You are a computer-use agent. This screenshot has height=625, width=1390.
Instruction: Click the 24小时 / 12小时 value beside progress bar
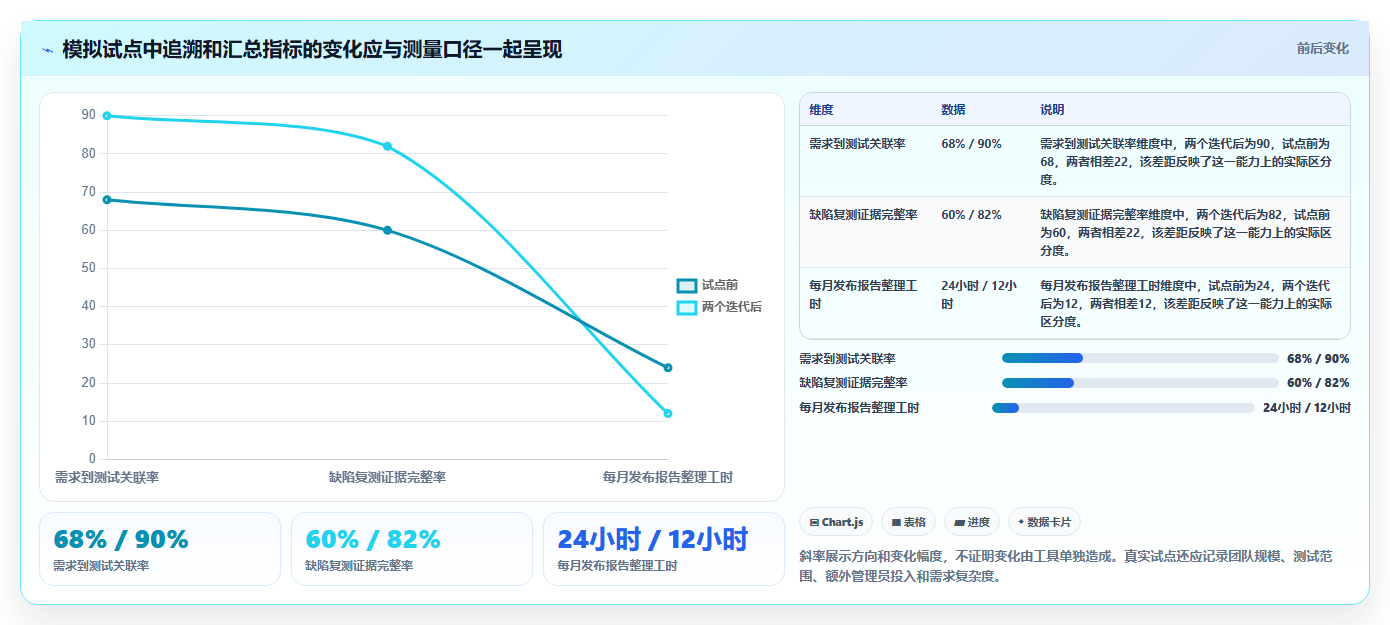(1307, 408)
